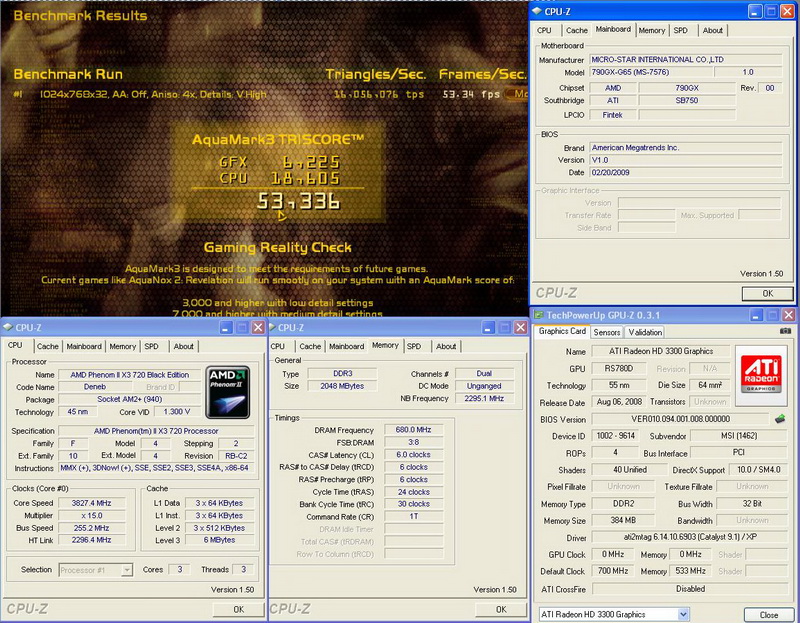This screenshot has height=623, width=800.
Task: Click the GPU-Z BIOS Version field
Action: (x=681, y=419)
